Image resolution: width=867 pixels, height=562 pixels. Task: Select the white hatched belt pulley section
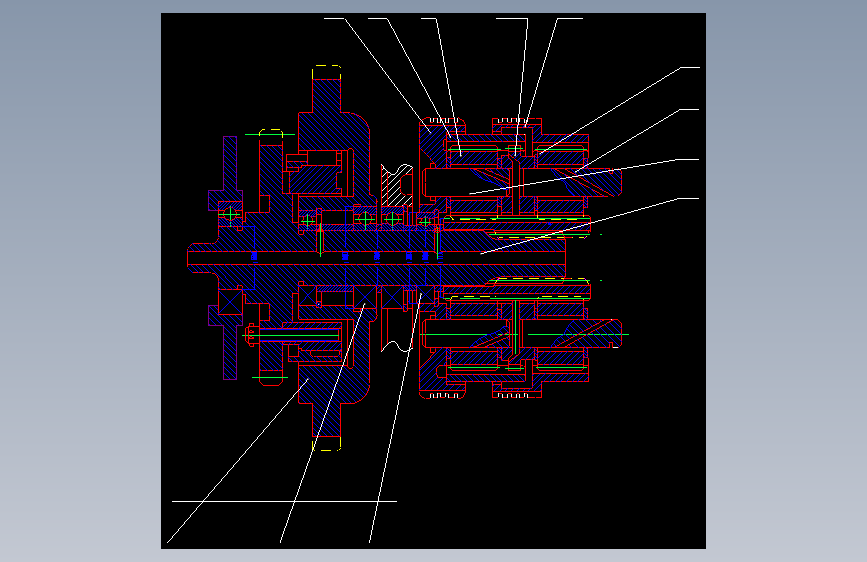point(396,185)
